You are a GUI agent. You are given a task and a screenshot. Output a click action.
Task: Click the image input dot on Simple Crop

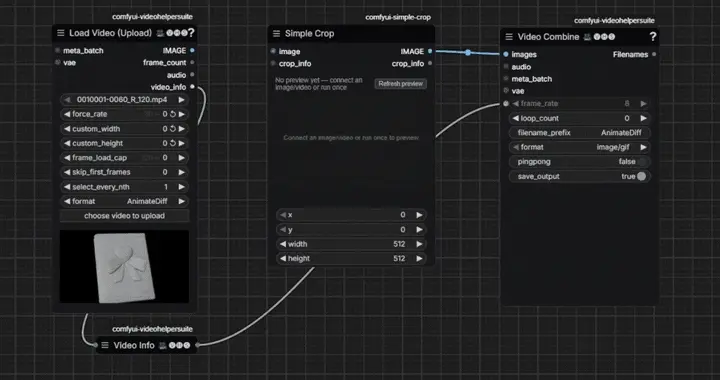pos(273,51)
